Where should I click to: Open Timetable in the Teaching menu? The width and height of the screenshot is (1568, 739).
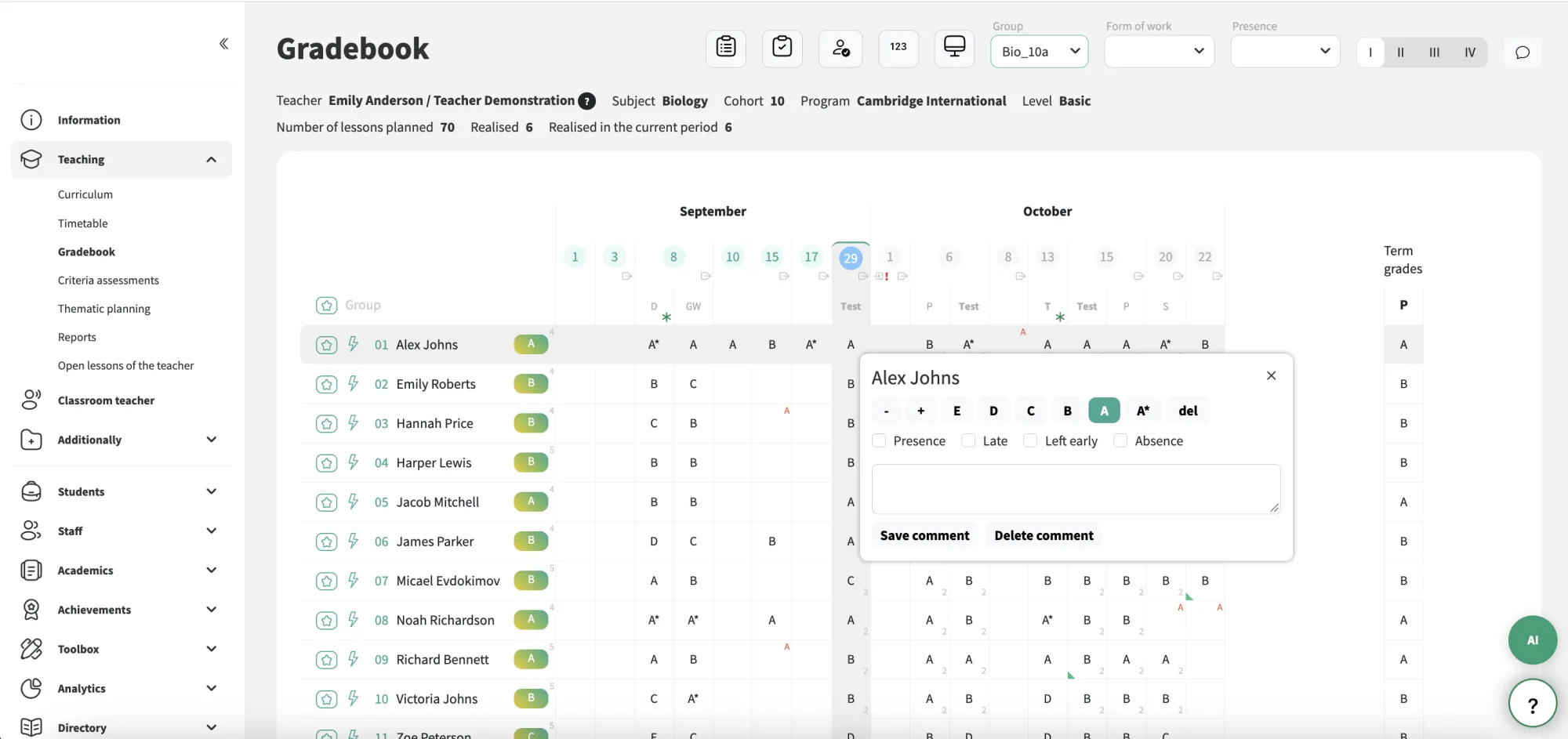click(83, 223)
